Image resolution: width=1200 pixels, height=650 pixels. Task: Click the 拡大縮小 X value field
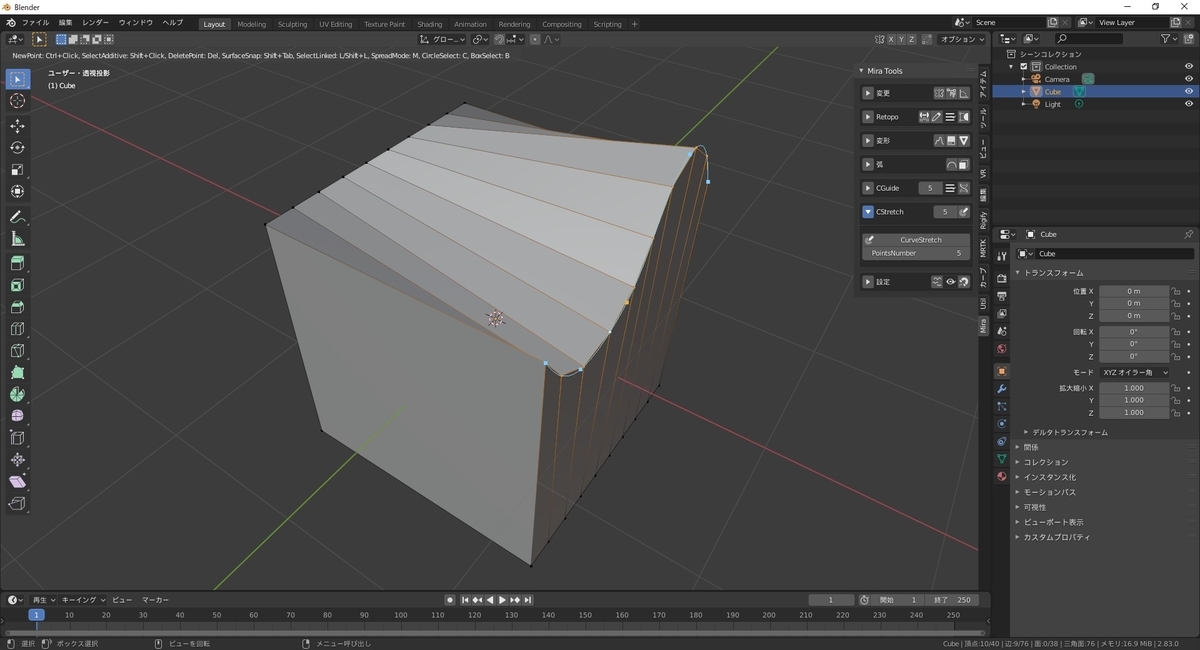[1134, 388]
